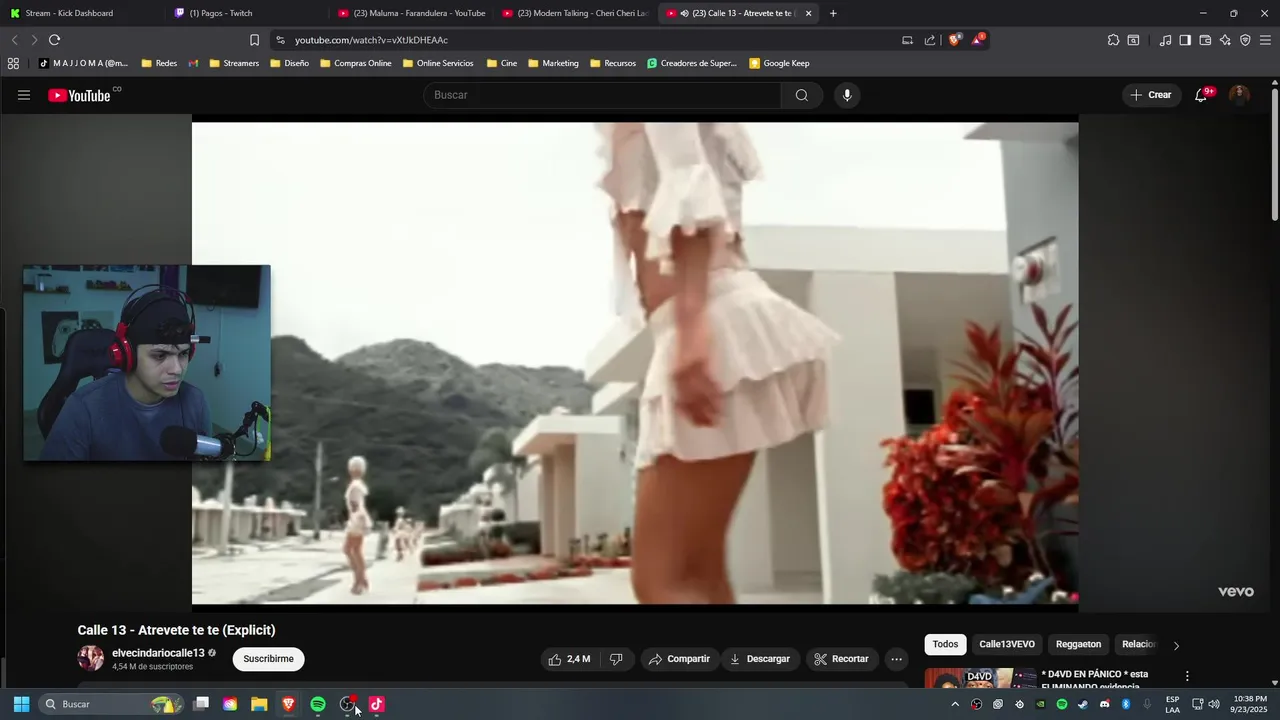Open the D4VD EN PÁNICO video thumbnail

pos(980,678)
